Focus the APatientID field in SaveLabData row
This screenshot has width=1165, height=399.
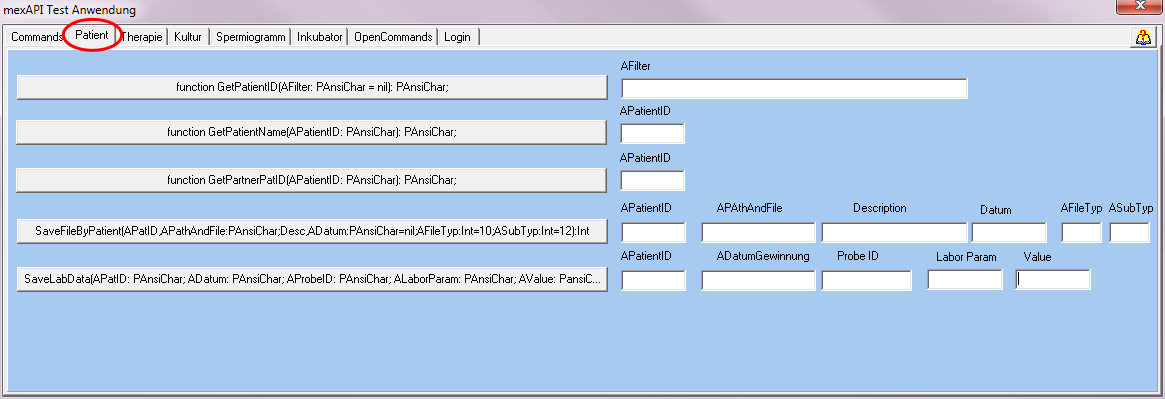[653, 280]
